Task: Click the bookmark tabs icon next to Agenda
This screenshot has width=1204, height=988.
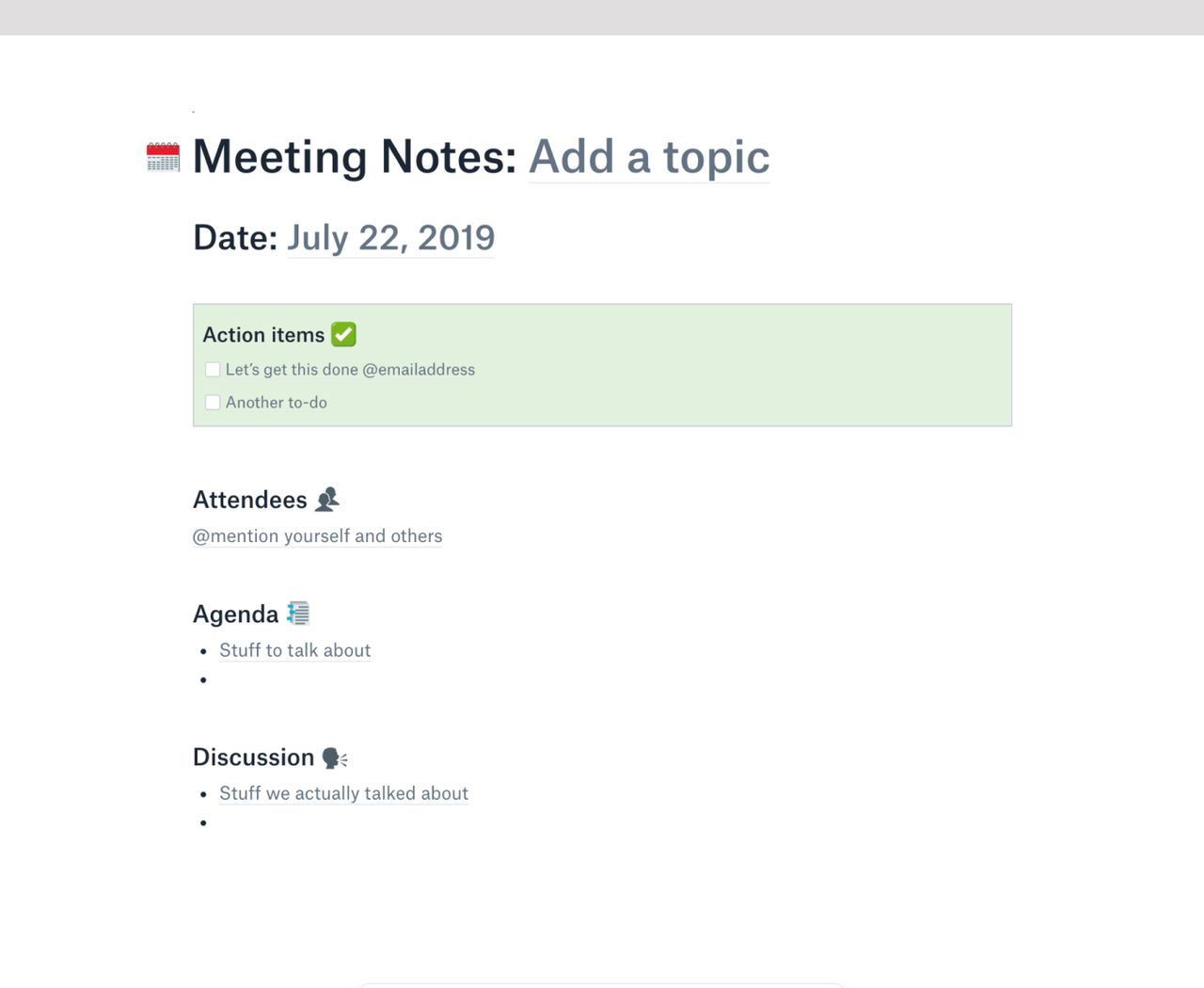Action: tap(297, 613)
